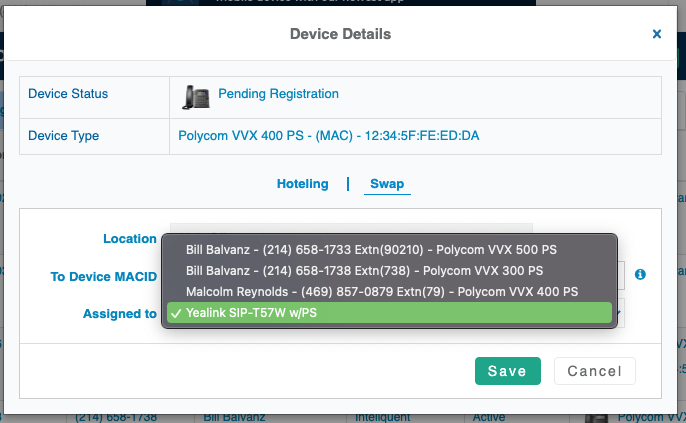Click the To Device MACID label
This screenshot has width=686, height=423.
coord(103,276)
